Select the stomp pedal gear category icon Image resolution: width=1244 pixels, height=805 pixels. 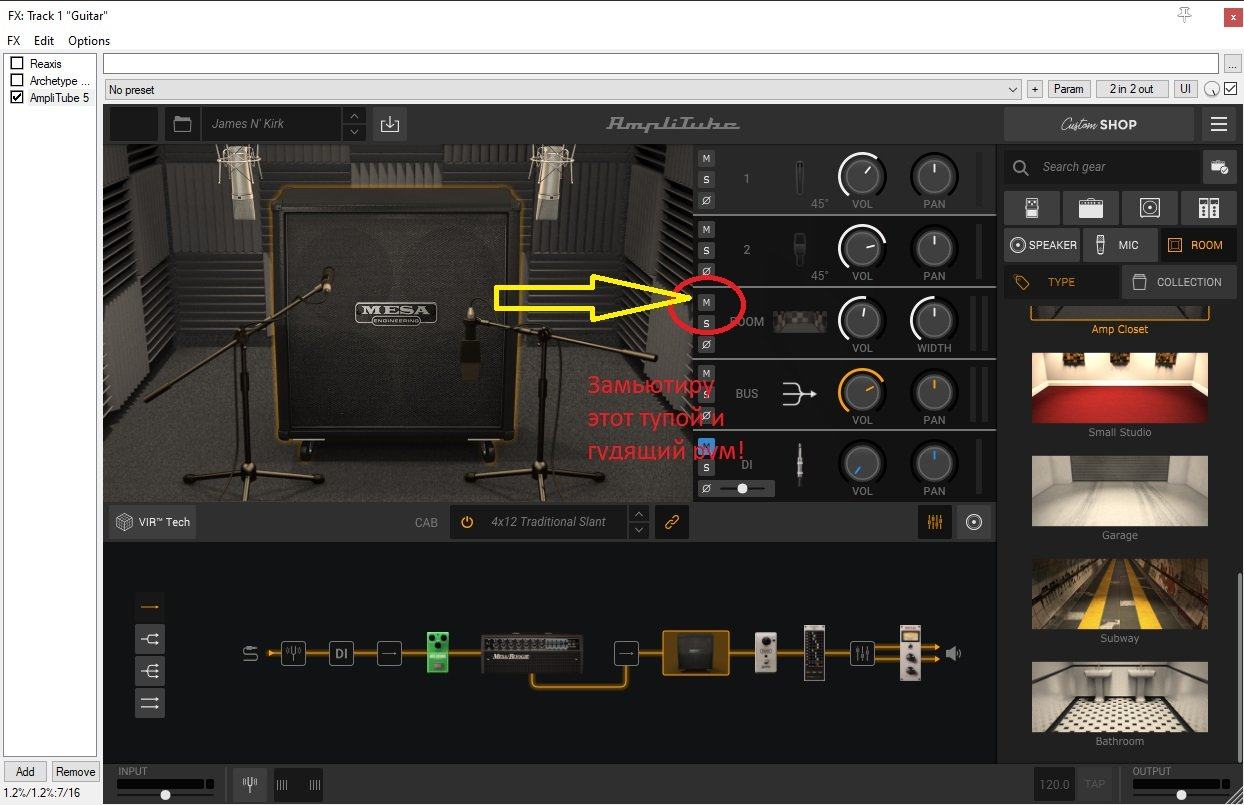pyautogui.click(x=1032, y=208)
